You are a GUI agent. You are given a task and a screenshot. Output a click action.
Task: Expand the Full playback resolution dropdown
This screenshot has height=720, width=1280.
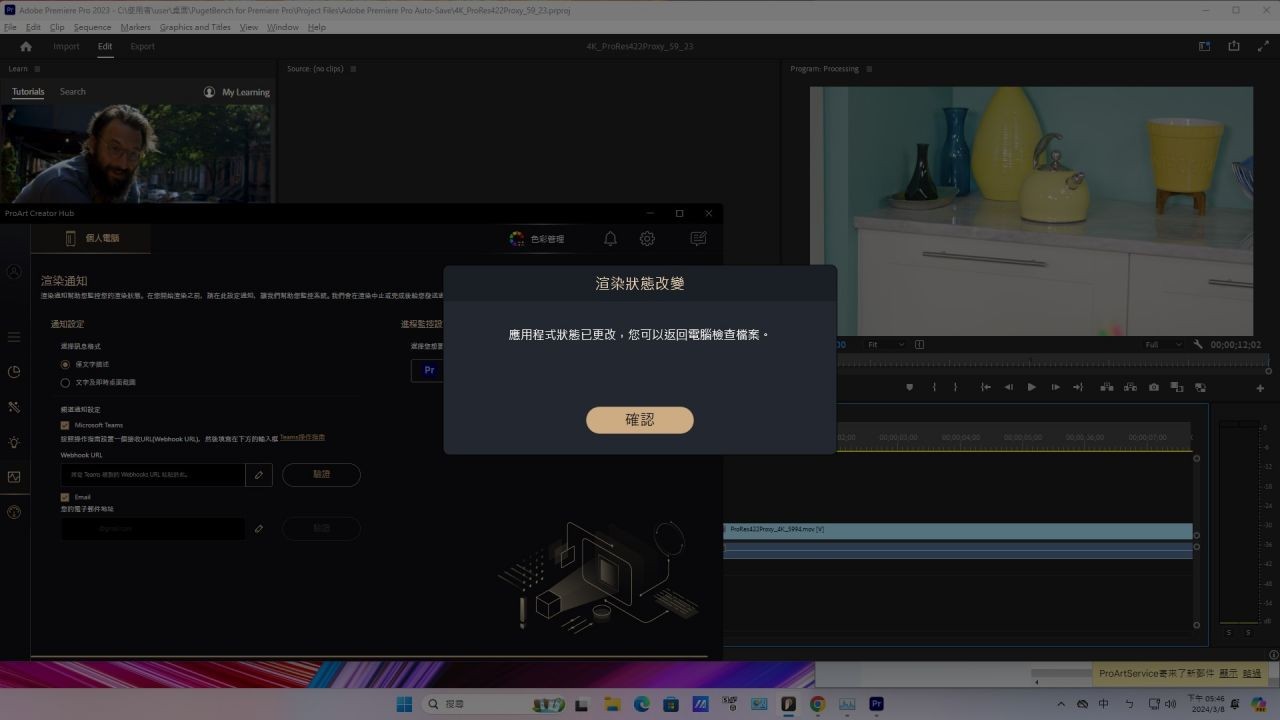(1163, 345)
